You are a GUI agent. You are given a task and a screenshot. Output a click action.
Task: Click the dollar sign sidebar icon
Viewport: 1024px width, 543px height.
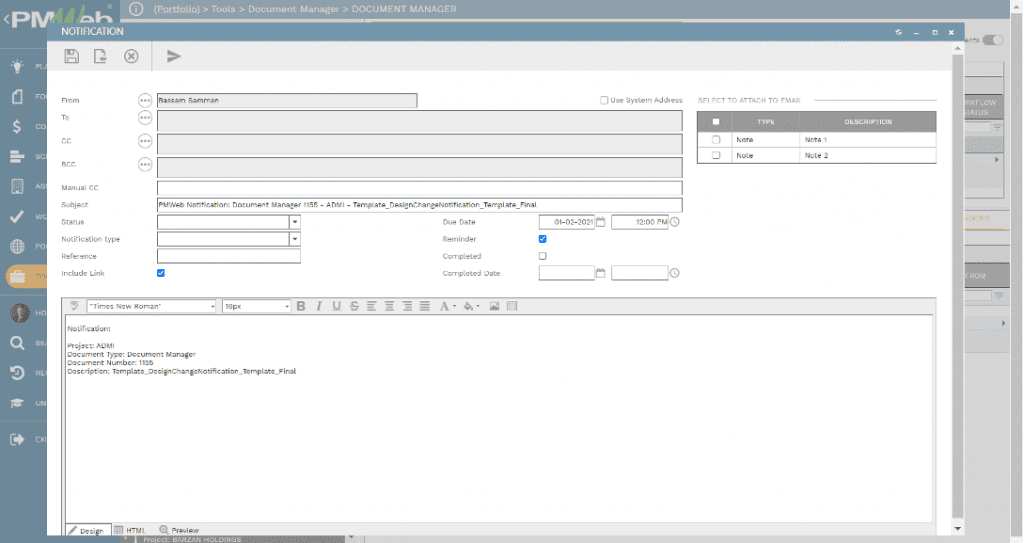click(x=17, y=126)
